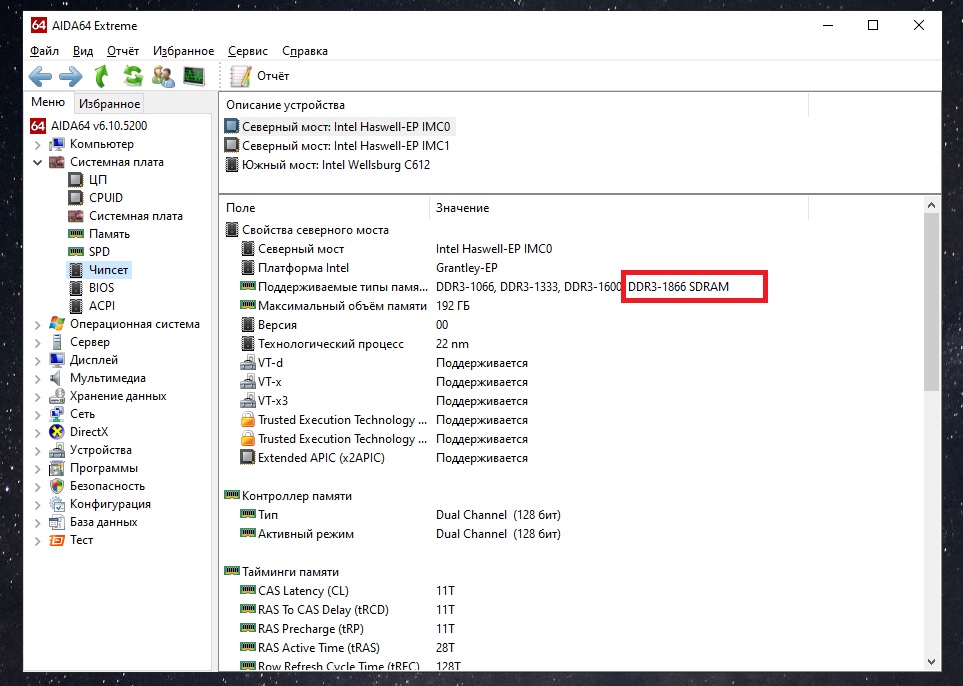Expand the Компьютер tree node
This screenshot has height=686, width=963.
(x=37, y=145)
